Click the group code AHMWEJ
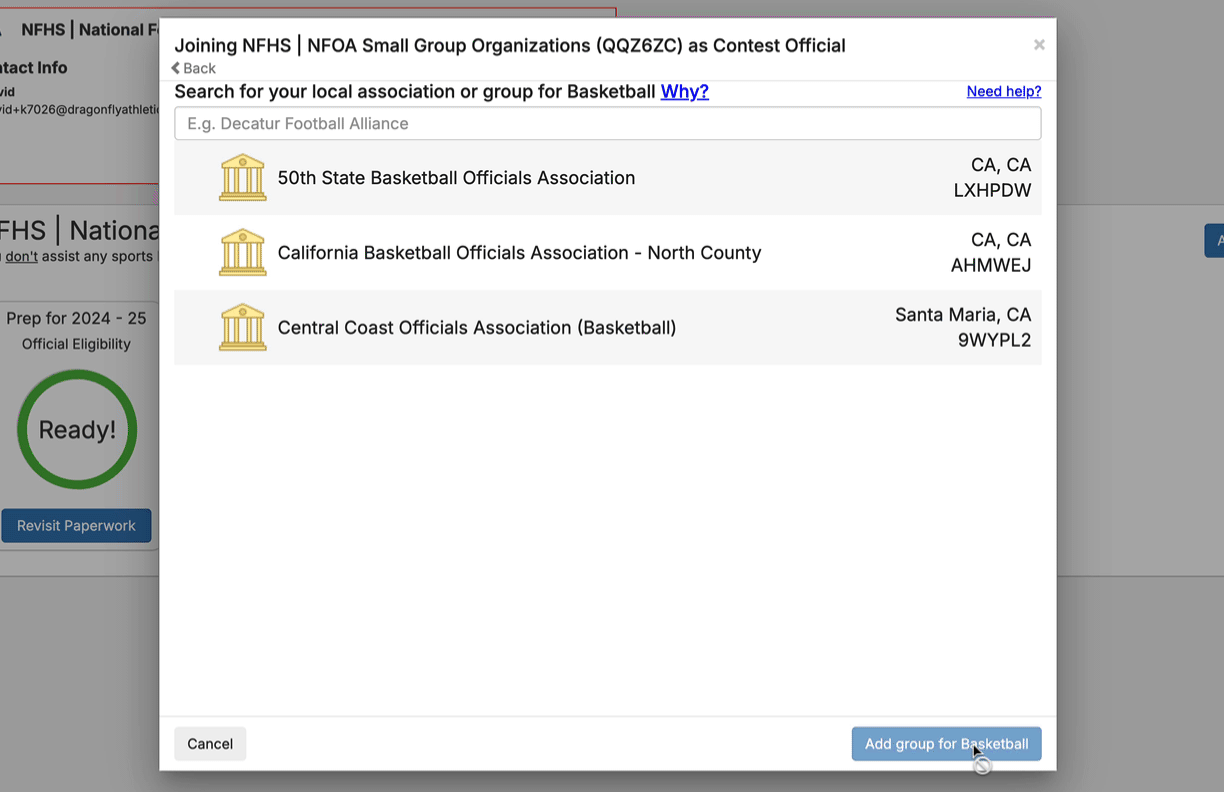 click(x=990, y=266)
